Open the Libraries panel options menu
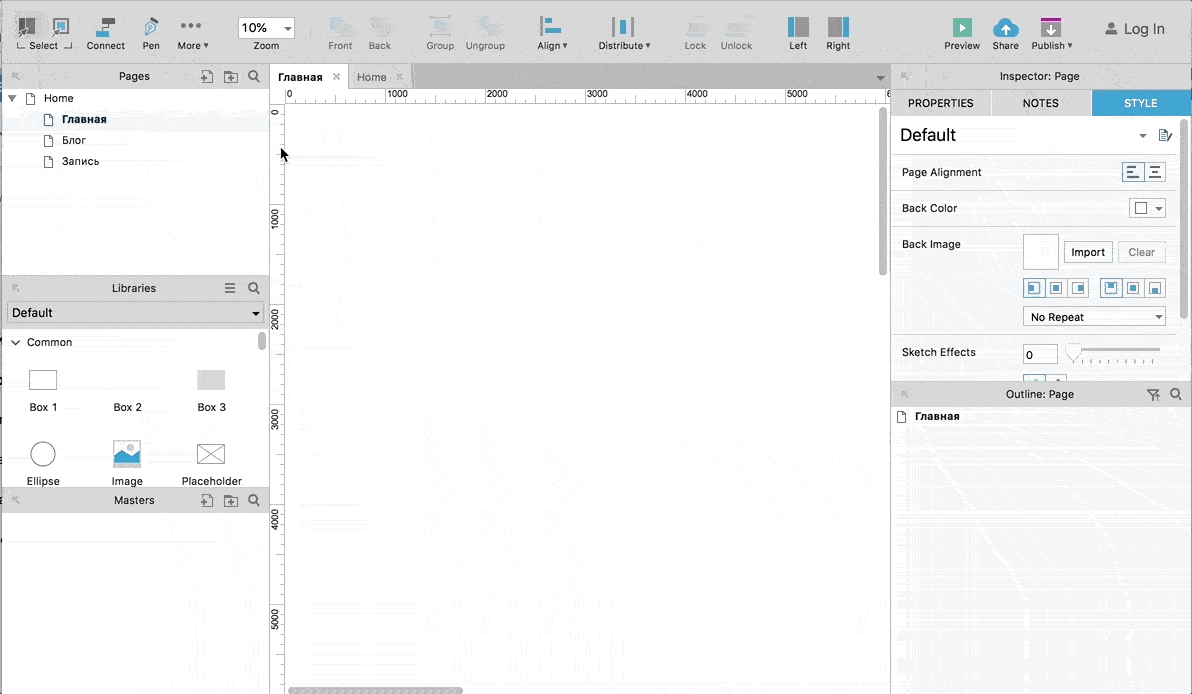 coord(230,288)
